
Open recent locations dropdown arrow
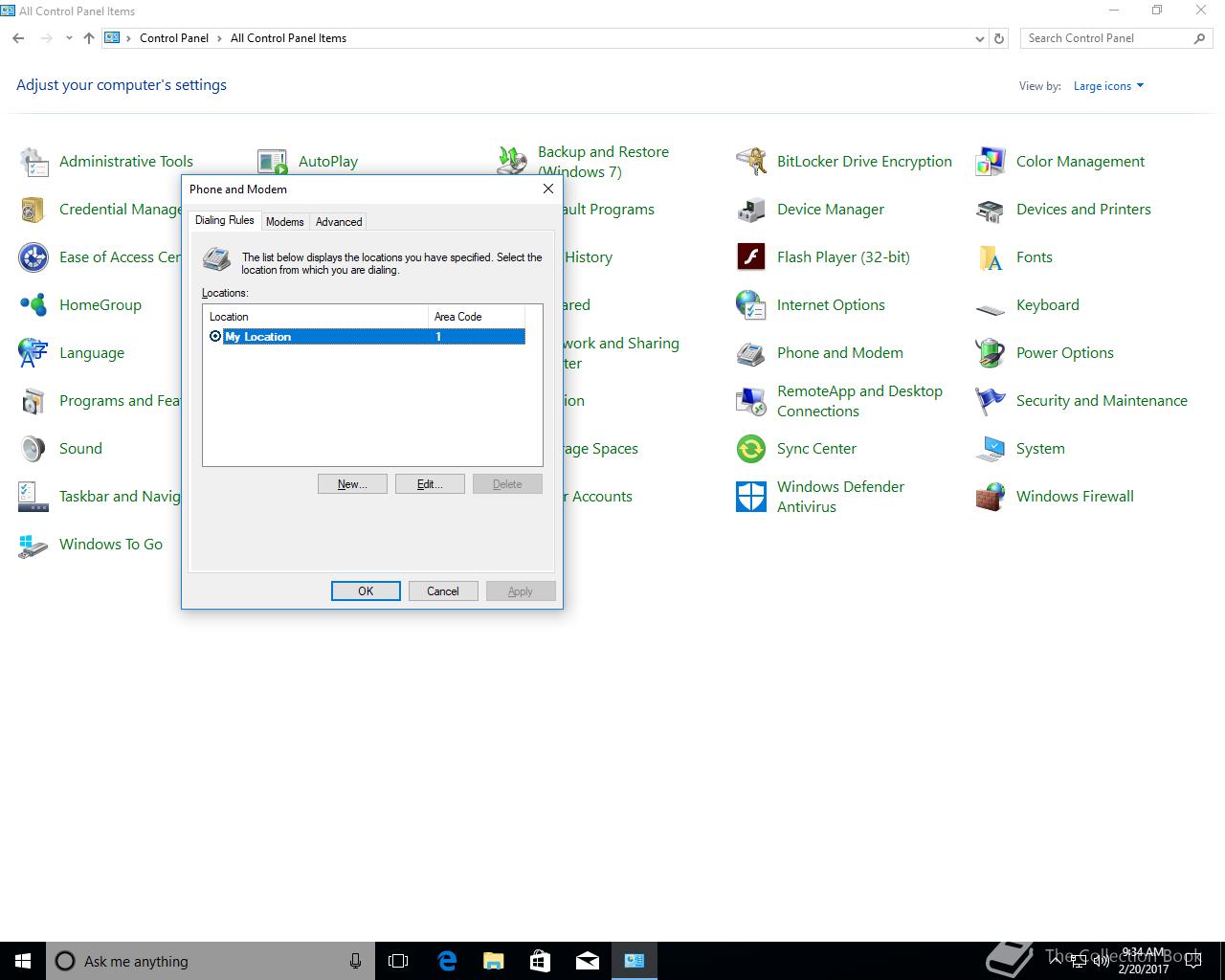click(69, 38)
